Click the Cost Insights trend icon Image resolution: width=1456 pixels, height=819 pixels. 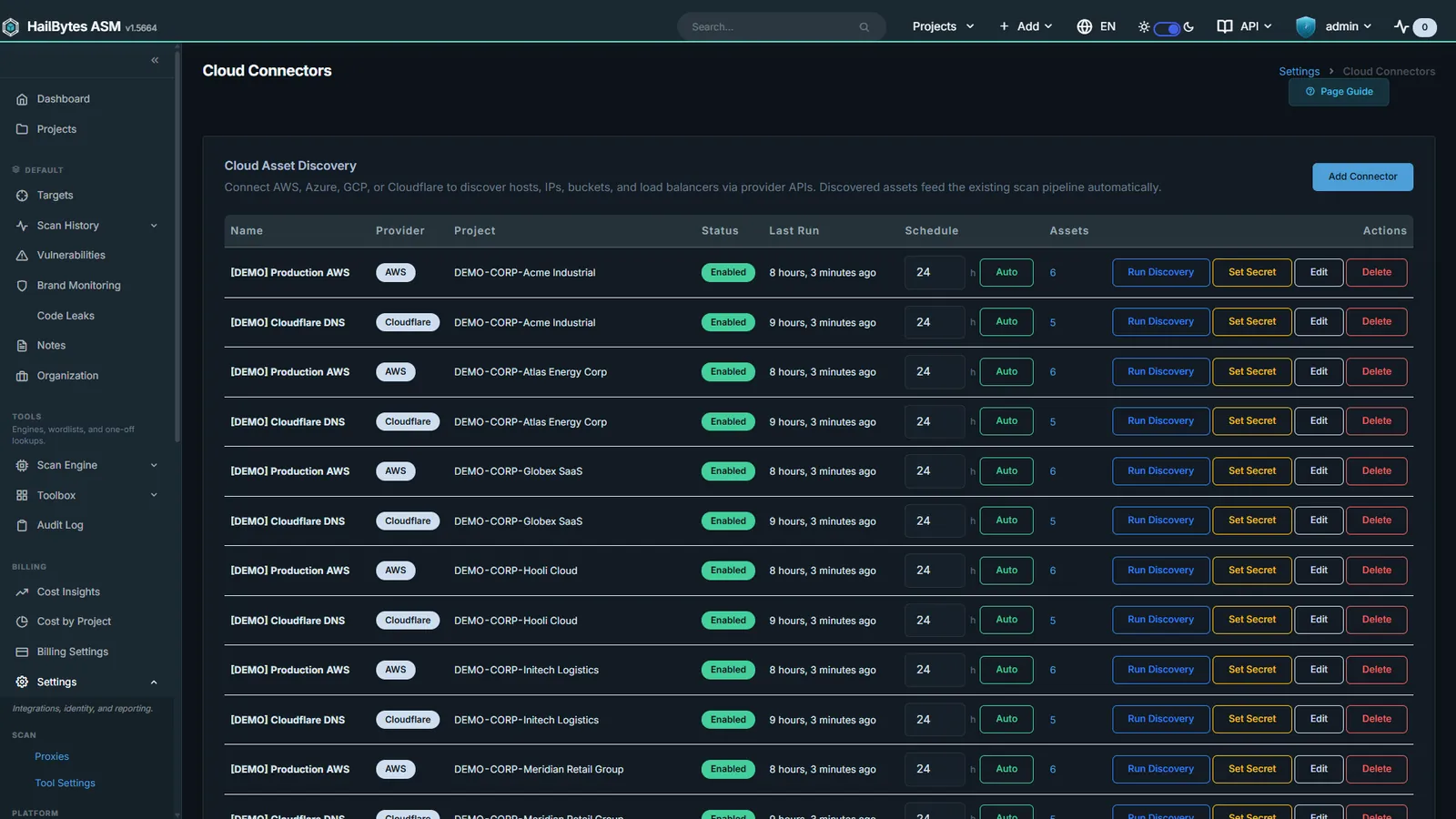22,591
